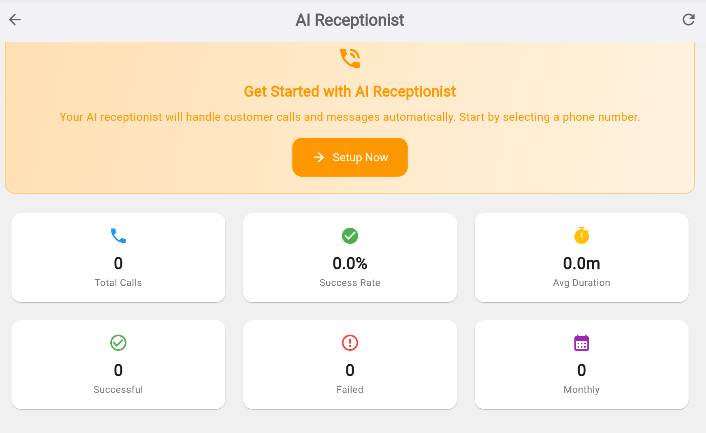Click the purple Monthly calendar icon

[582, 343]
